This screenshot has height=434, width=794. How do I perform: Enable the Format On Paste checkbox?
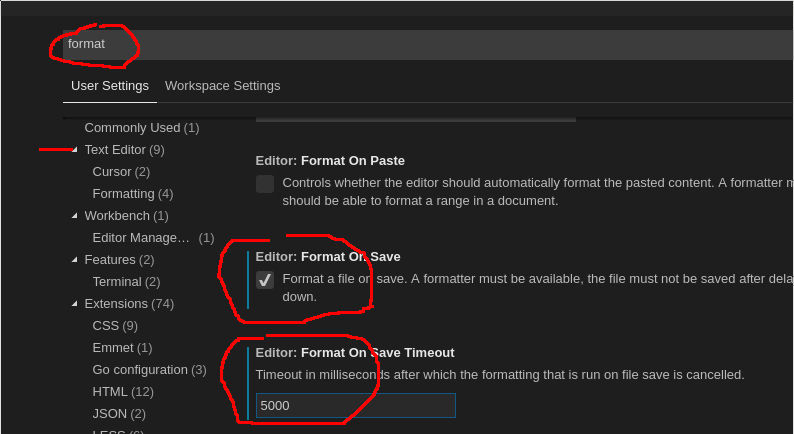coord(265,184)
